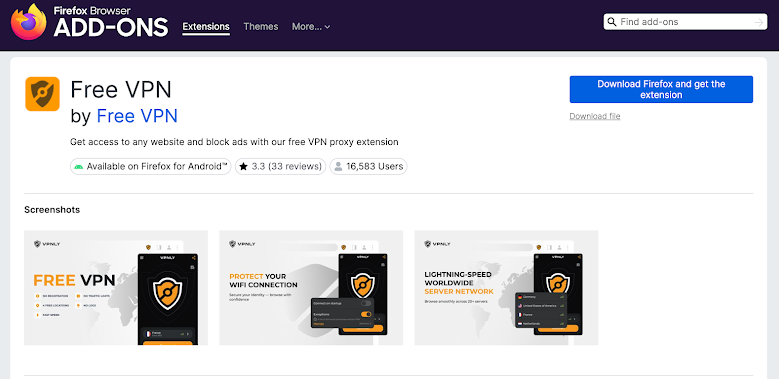
Task: Open the 3.3 (33 reviews) rating badge
Action: 281,166
